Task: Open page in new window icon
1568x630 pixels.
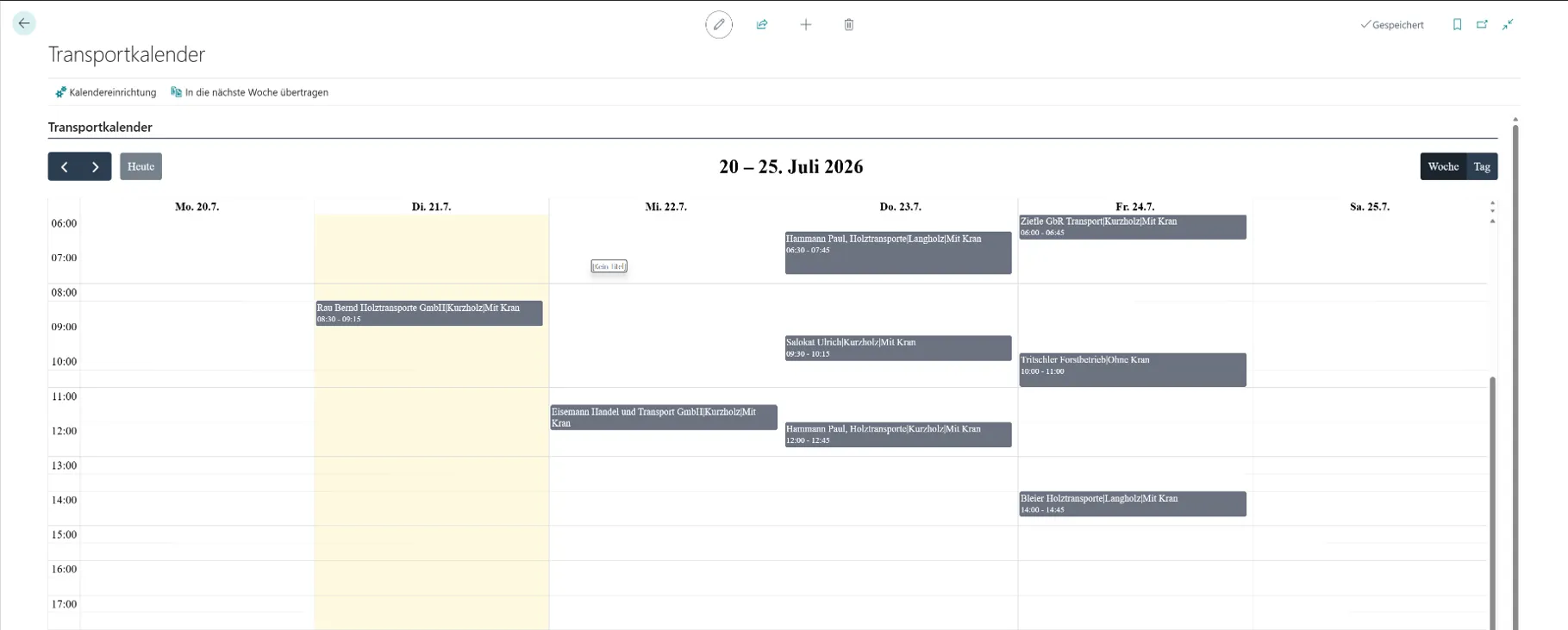Action: 1483,25
